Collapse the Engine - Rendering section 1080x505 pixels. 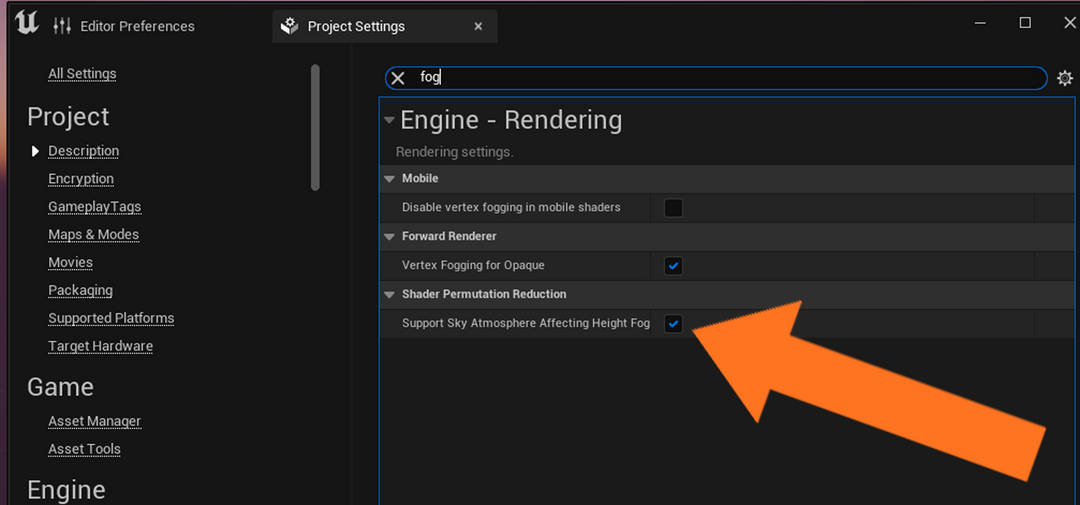click(x=389, y=121)
